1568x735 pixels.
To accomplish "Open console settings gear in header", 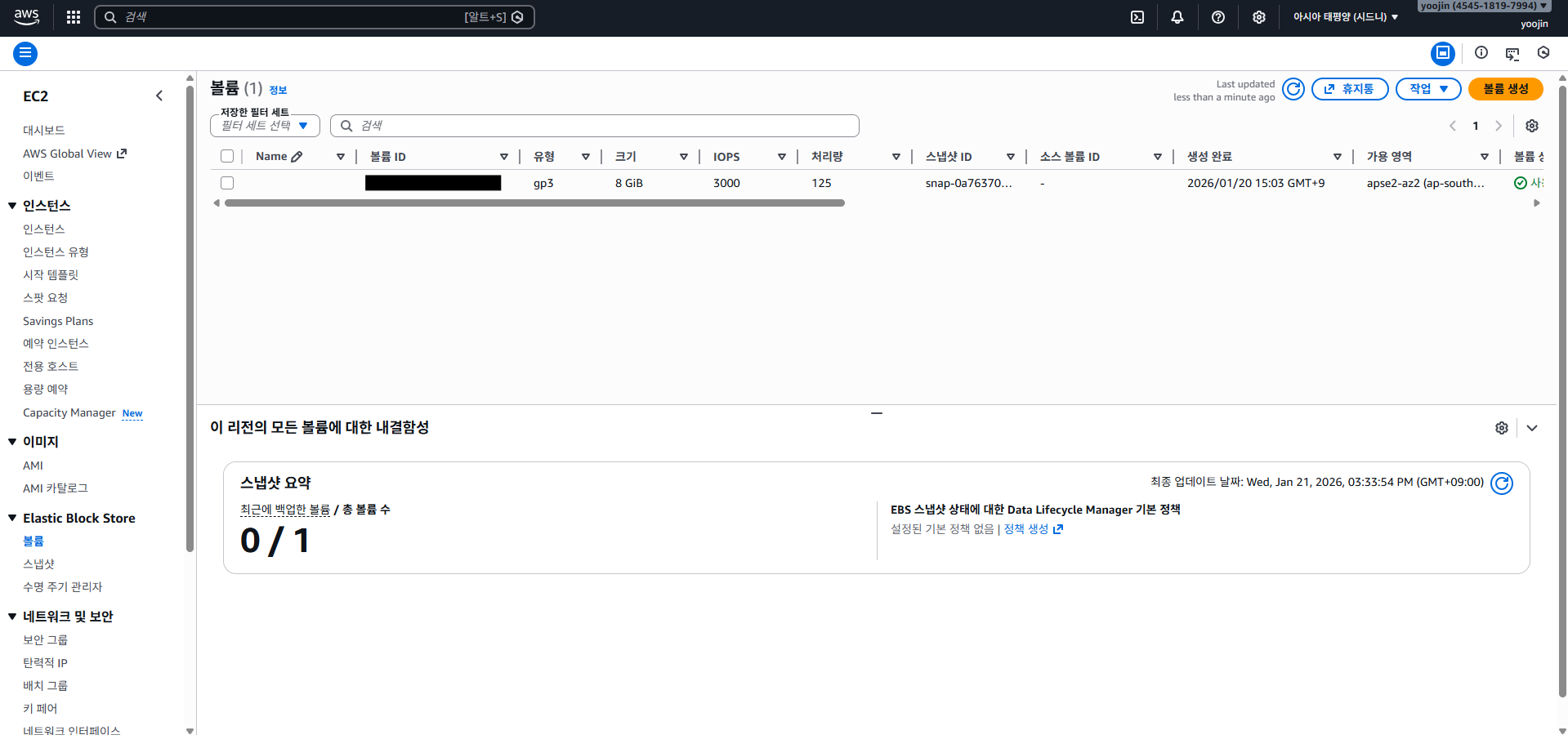I will tap(1259, 17).
